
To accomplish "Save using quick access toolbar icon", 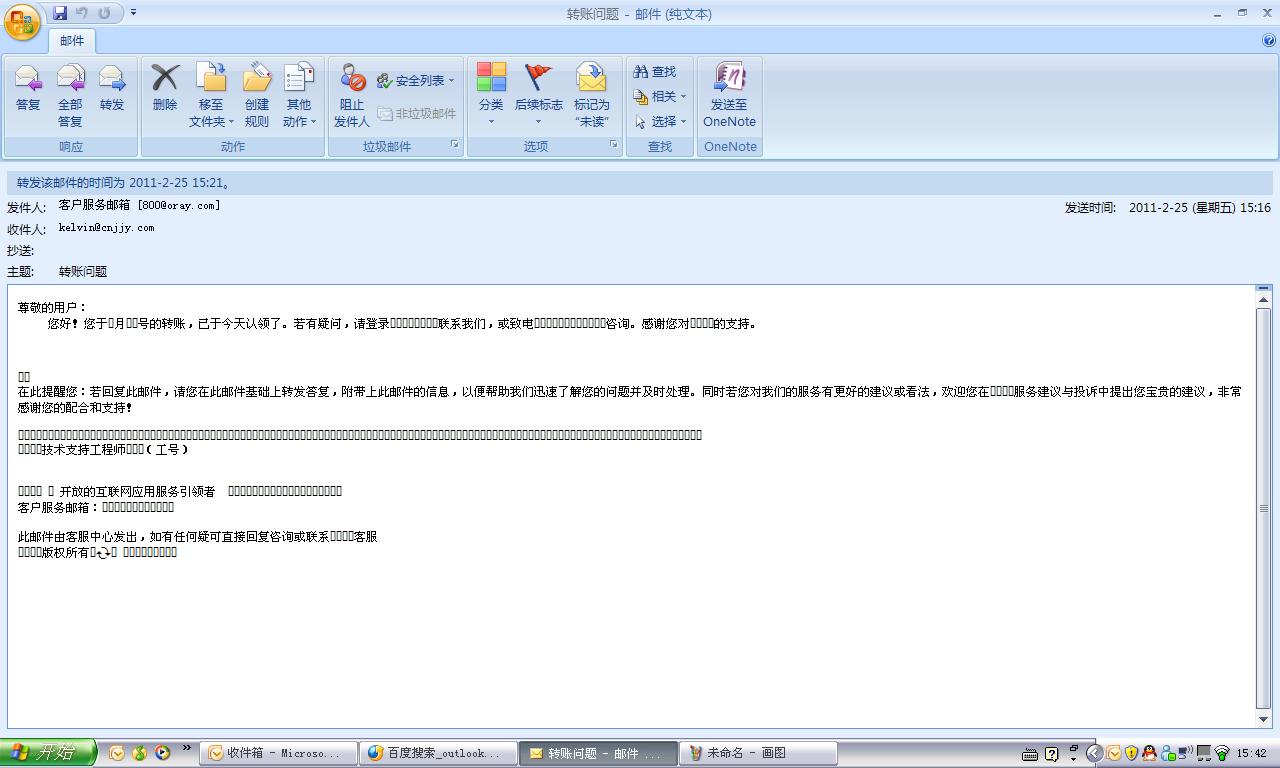I will click(x=60, y=13).
